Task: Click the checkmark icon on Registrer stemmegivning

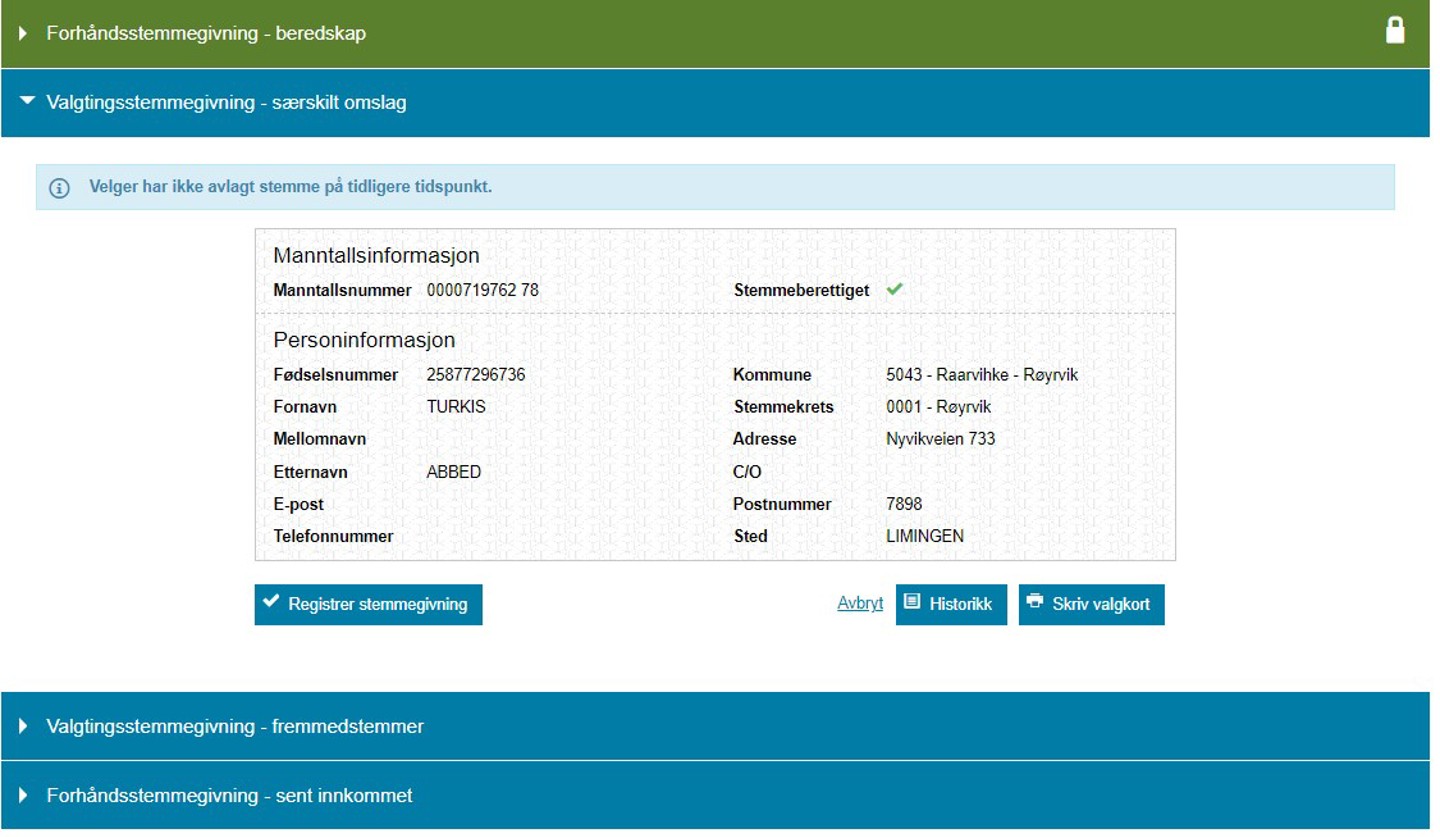Action: 271,602
